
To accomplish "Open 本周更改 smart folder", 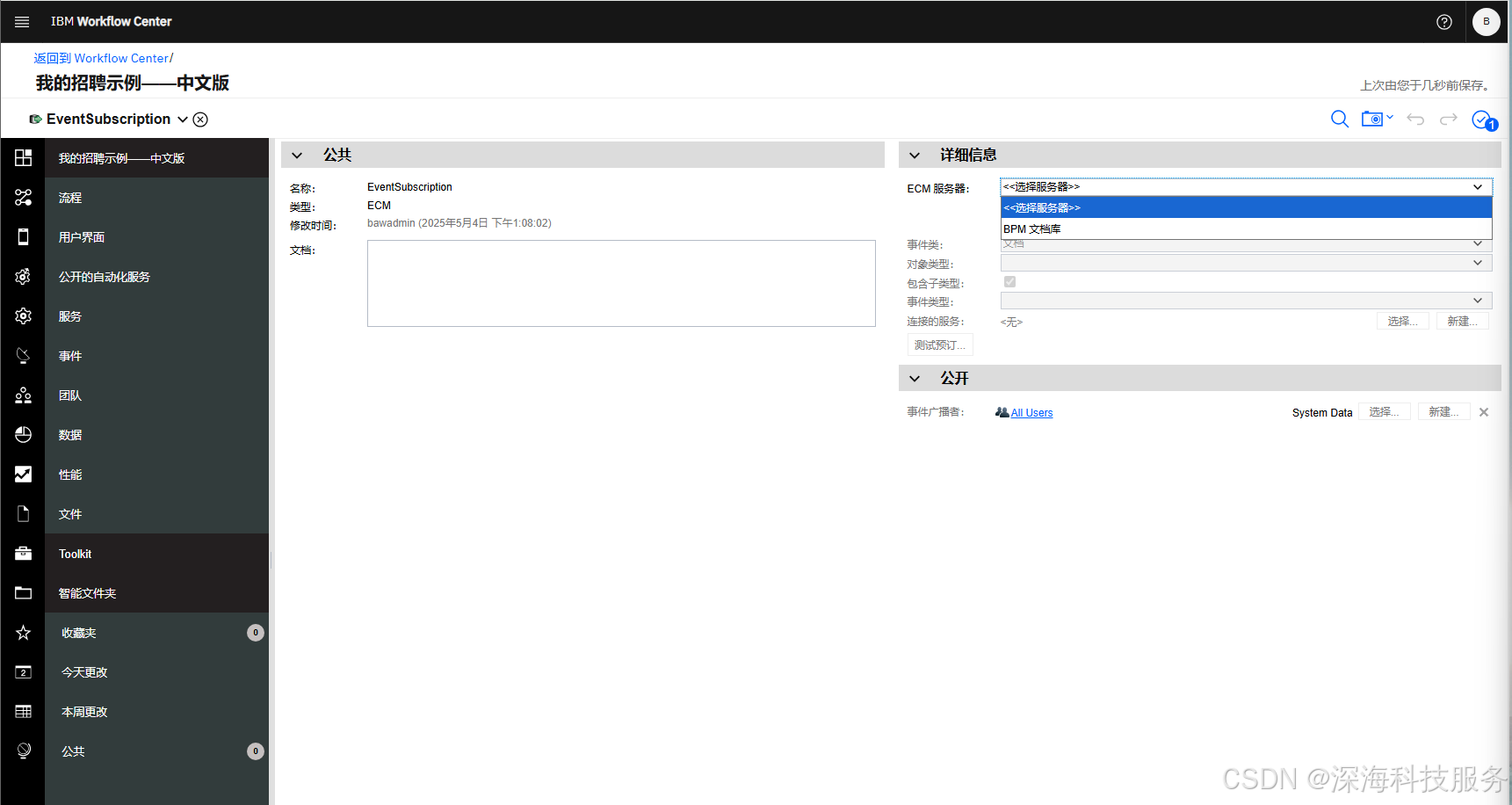I will [156, 712].
